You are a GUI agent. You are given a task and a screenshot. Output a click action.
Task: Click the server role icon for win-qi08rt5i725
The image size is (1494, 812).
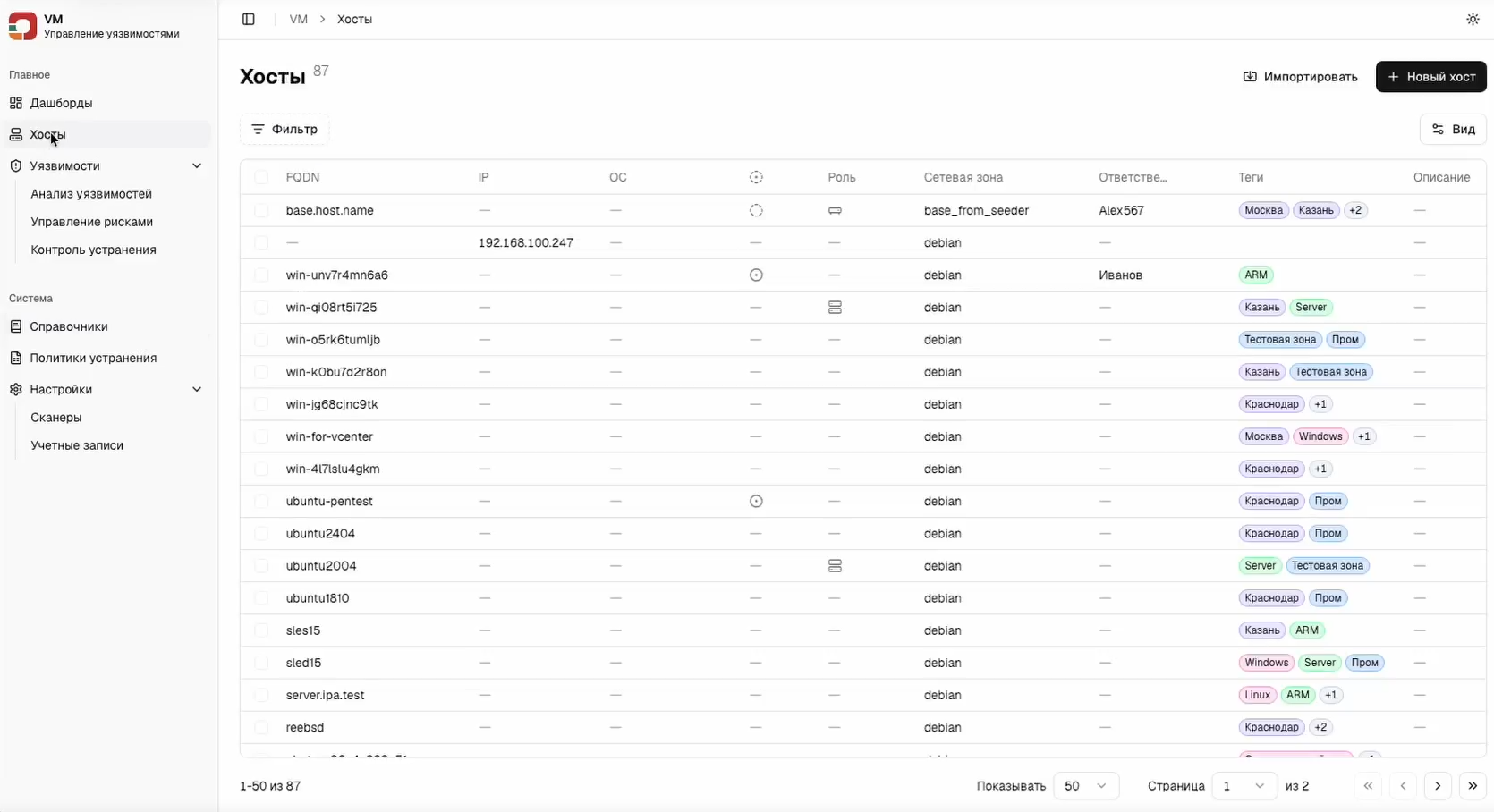click(x=835, y=308)
